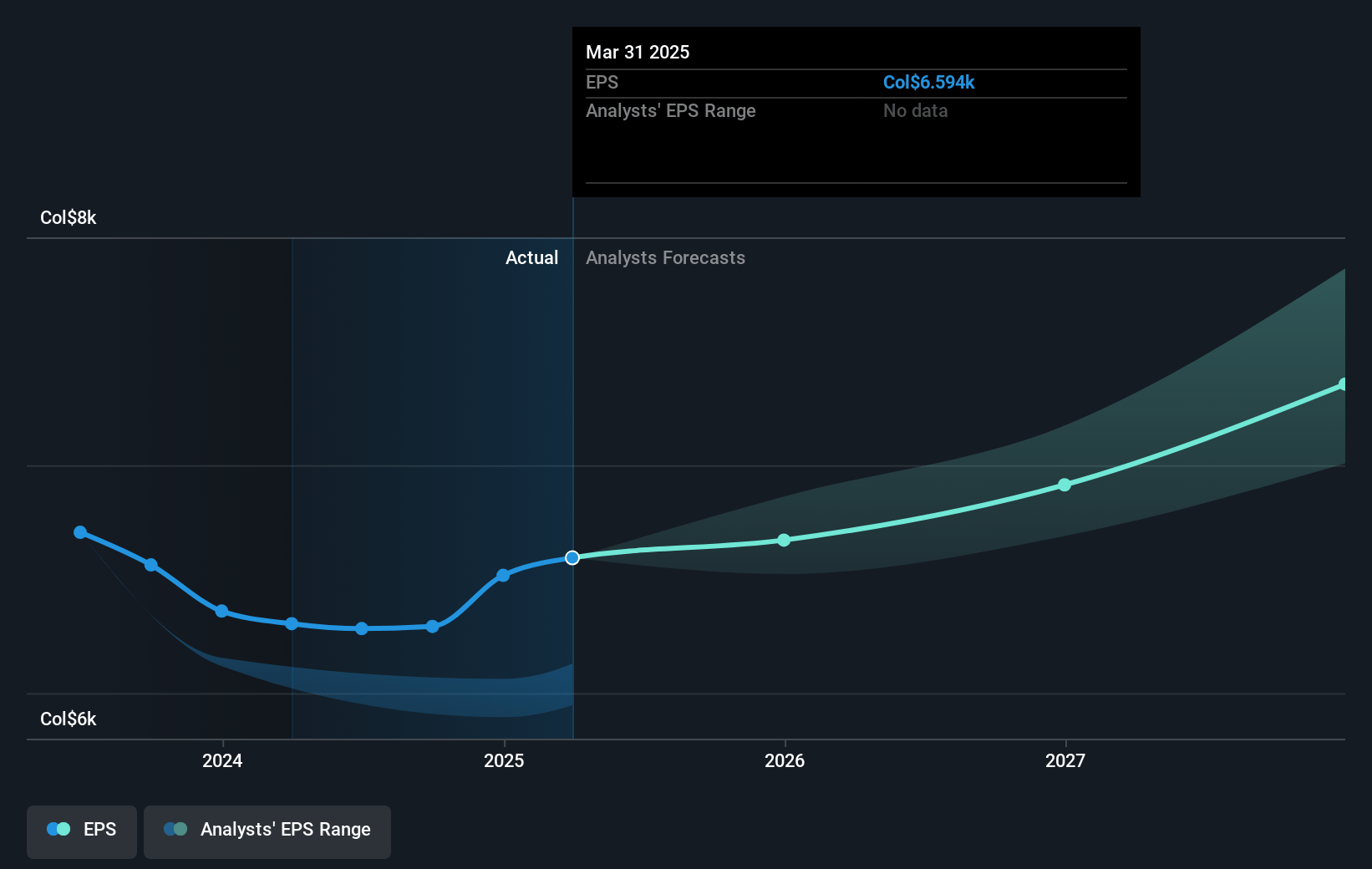Click the Actual section label
The height and width of the screenshot is (869, 1372).
(x=531, y=257)
